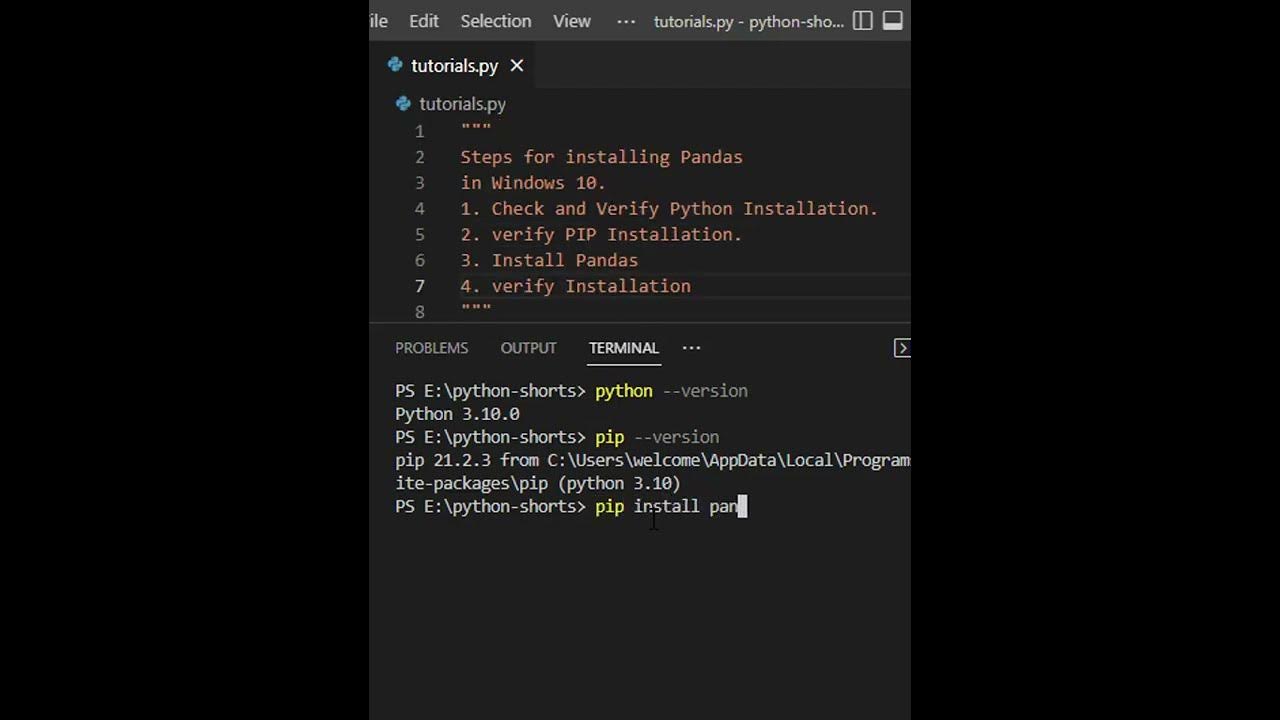Click 'python --version' command in terminal
This screenshot has width=1280, height=720.
click(671, 391)
